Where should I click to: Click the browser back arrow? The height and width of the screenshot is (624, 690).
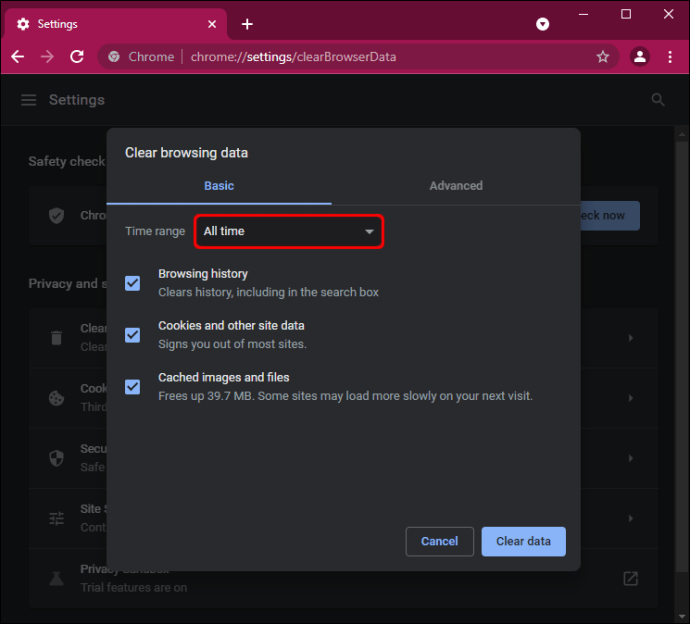click(18, 57)
